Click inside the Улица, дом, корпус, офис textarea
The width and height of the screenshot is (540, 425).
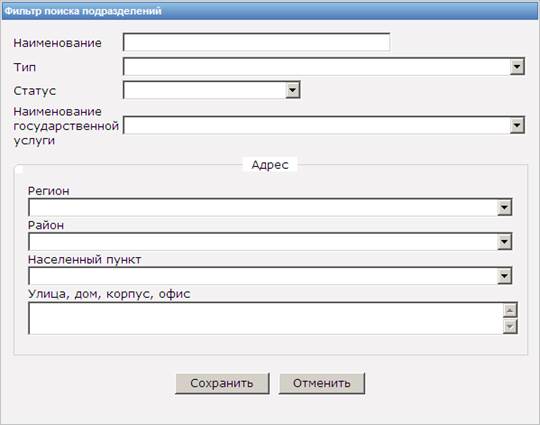[x=265, y=318]
